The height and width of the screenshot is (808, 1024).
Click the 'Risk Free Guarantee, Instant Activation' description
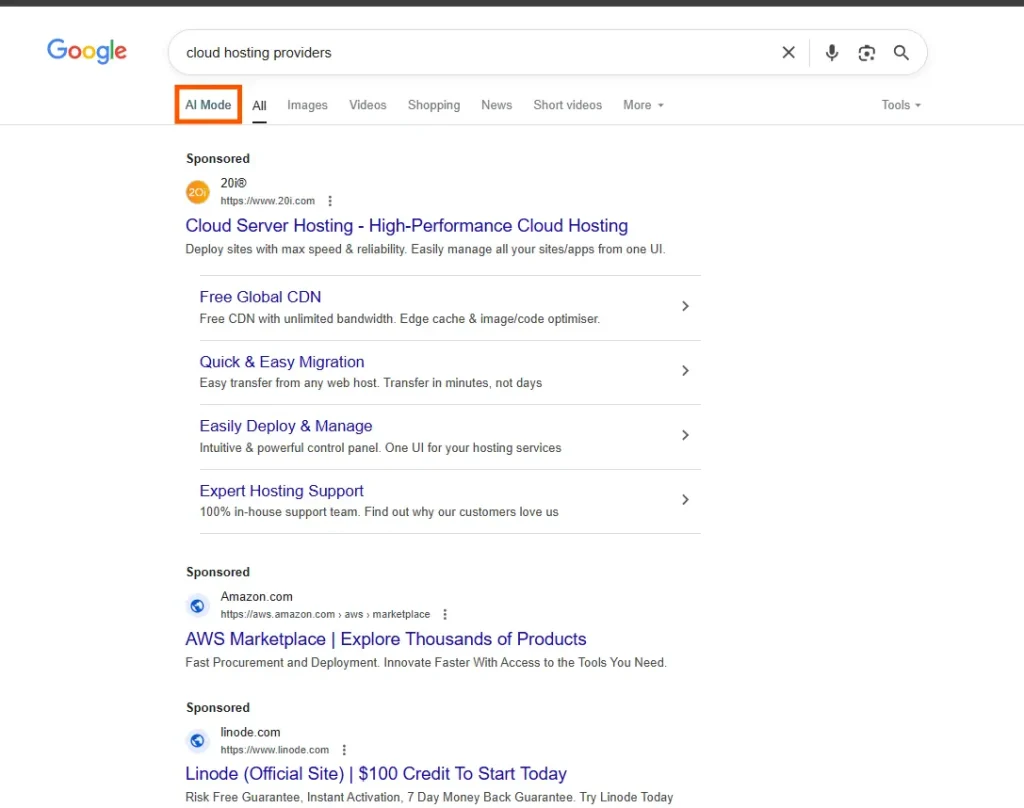point(429,798)
